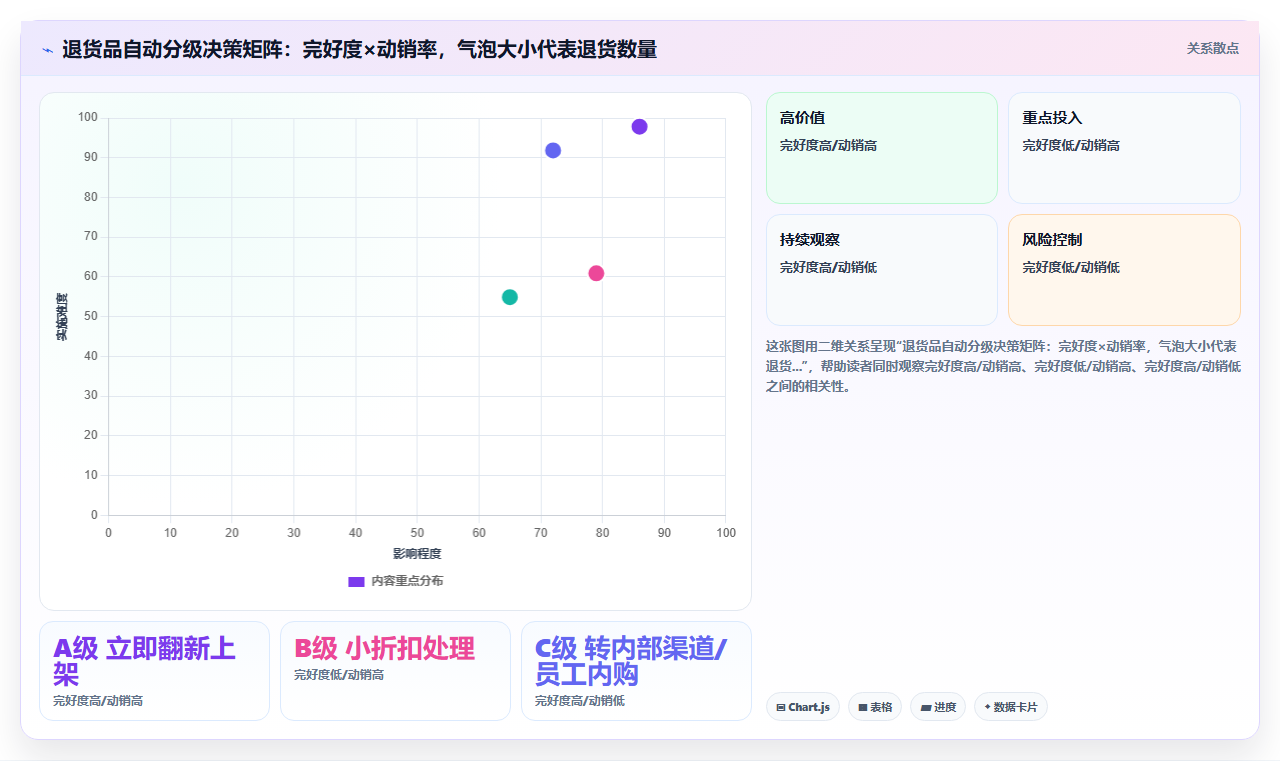Click the blue scatter point near 92
The width and height of the screenshot is (1280, 761).
(x=553, y=150)
